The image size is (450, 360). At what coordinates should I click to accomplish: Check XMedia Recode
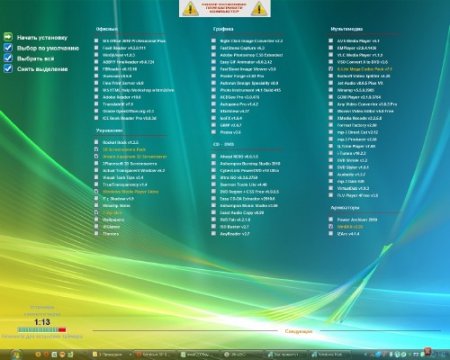tap(331, 118)
